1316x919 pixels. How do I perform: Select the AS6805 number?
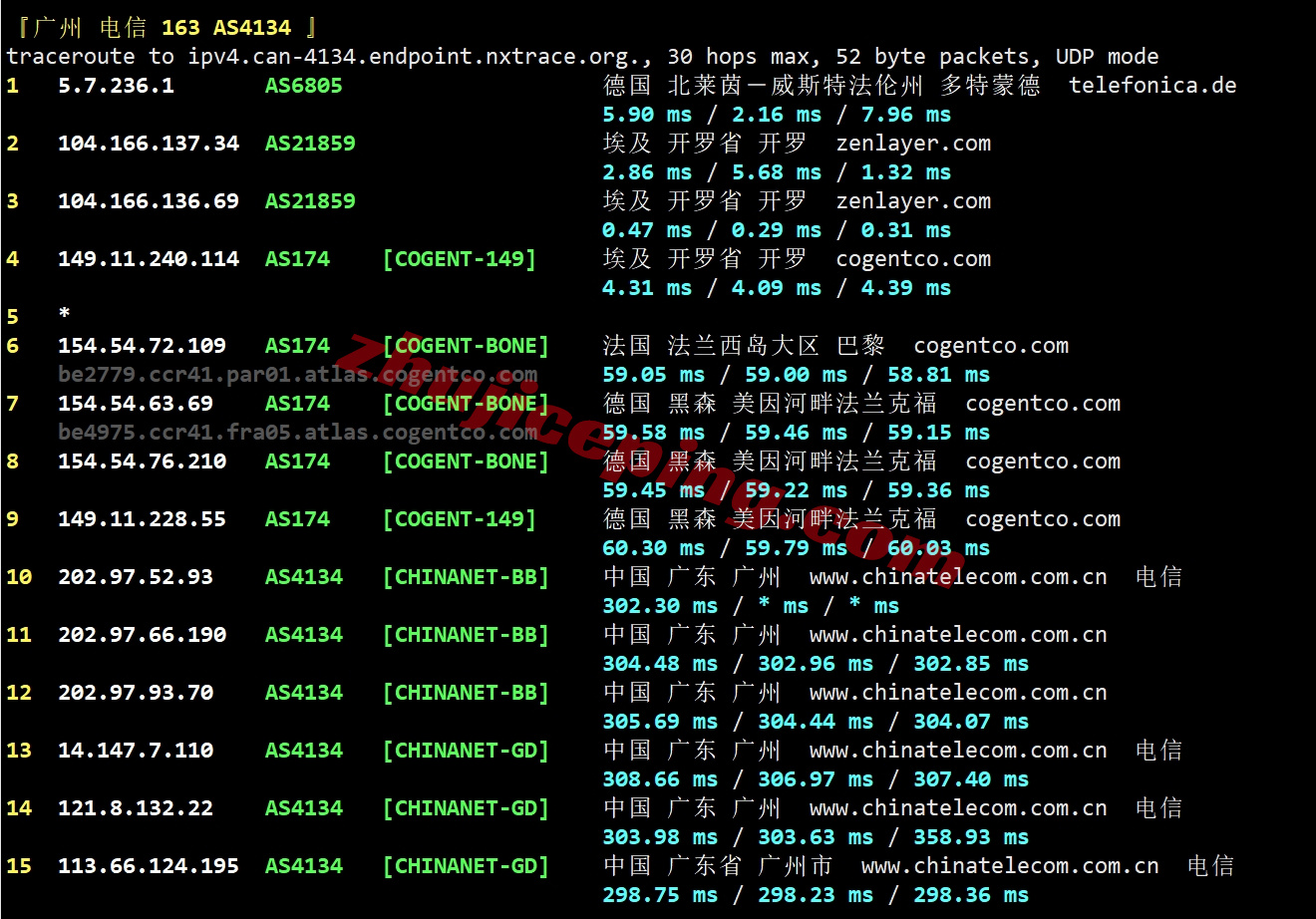(303, 86)
